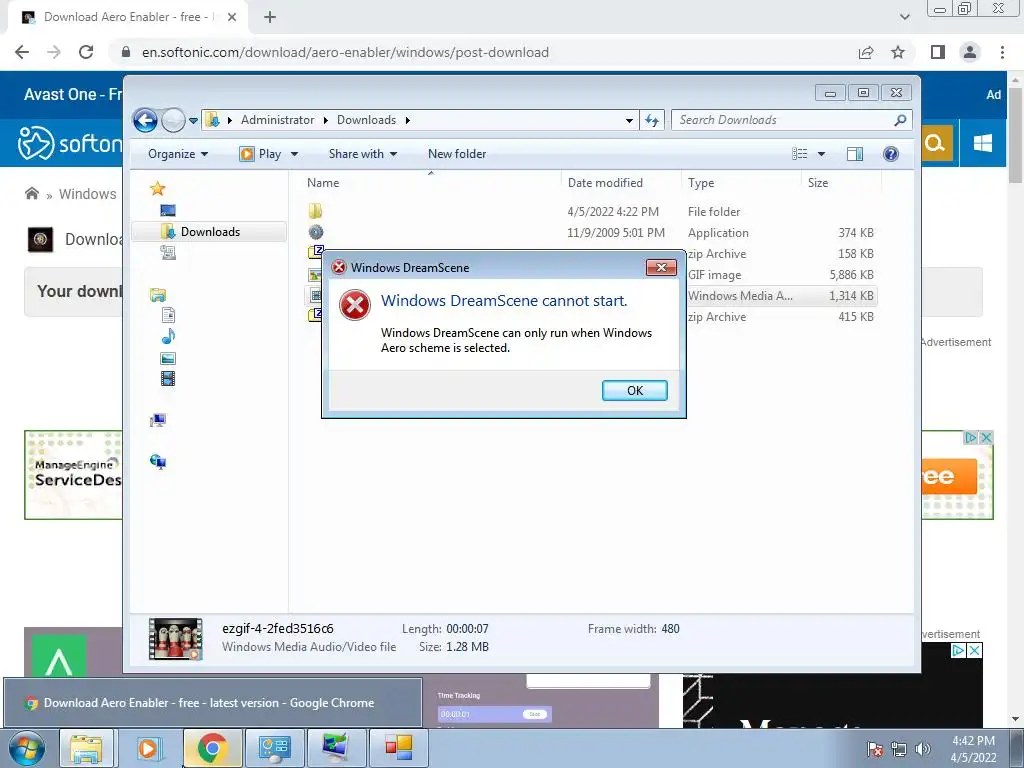Click the Softonic home breadcrumb icon
The image size is (1024, 768).
click(31, 193)
